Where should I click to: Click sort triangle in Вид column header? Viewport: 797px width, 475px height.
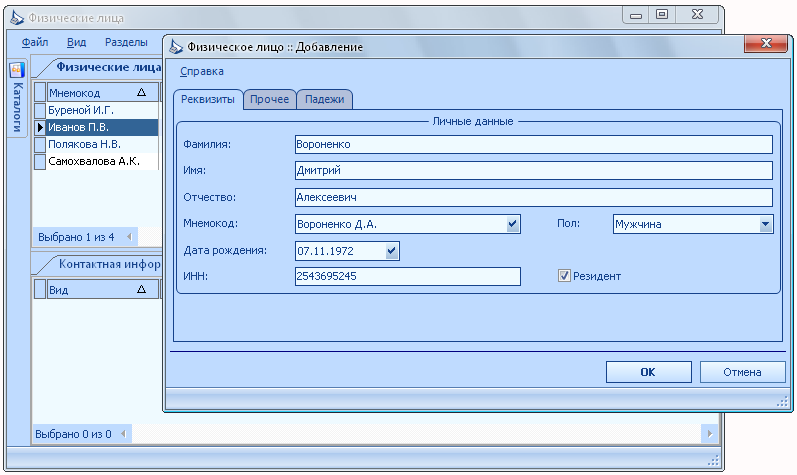click(x=141, y=289)
